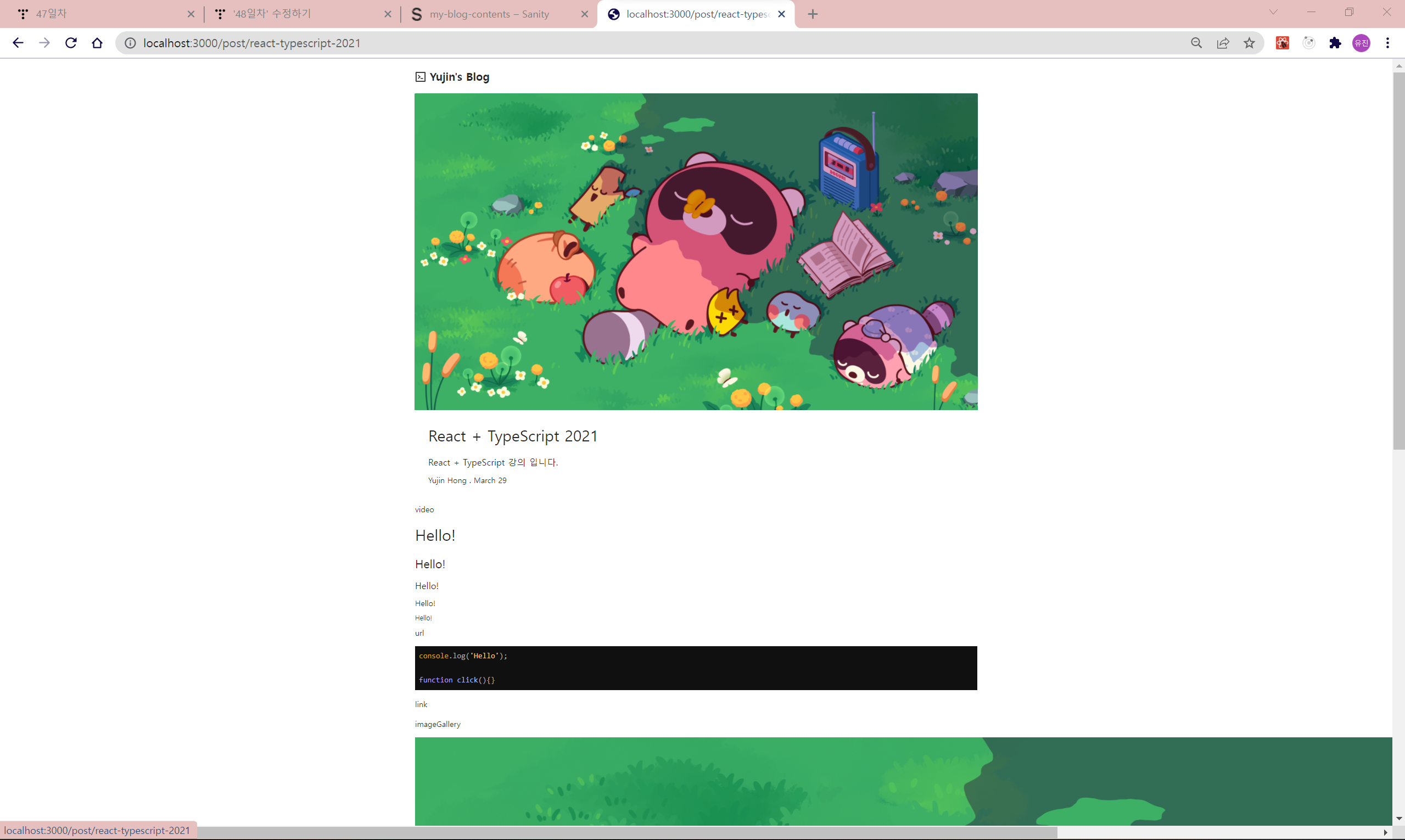Expand the tab search dropdown arrow
1405x840 pixels.
tap(1273, 13)
